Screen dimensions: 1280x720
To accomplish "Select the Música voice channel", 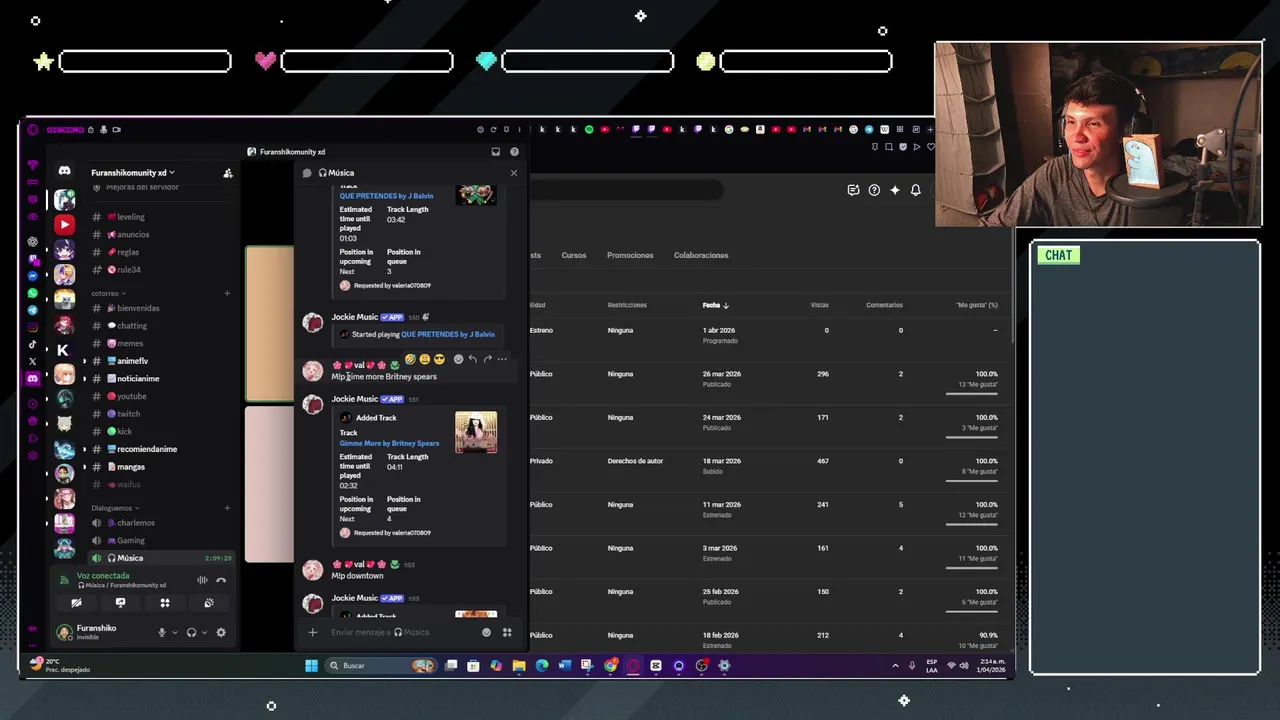I will click(x=160, y=558).
